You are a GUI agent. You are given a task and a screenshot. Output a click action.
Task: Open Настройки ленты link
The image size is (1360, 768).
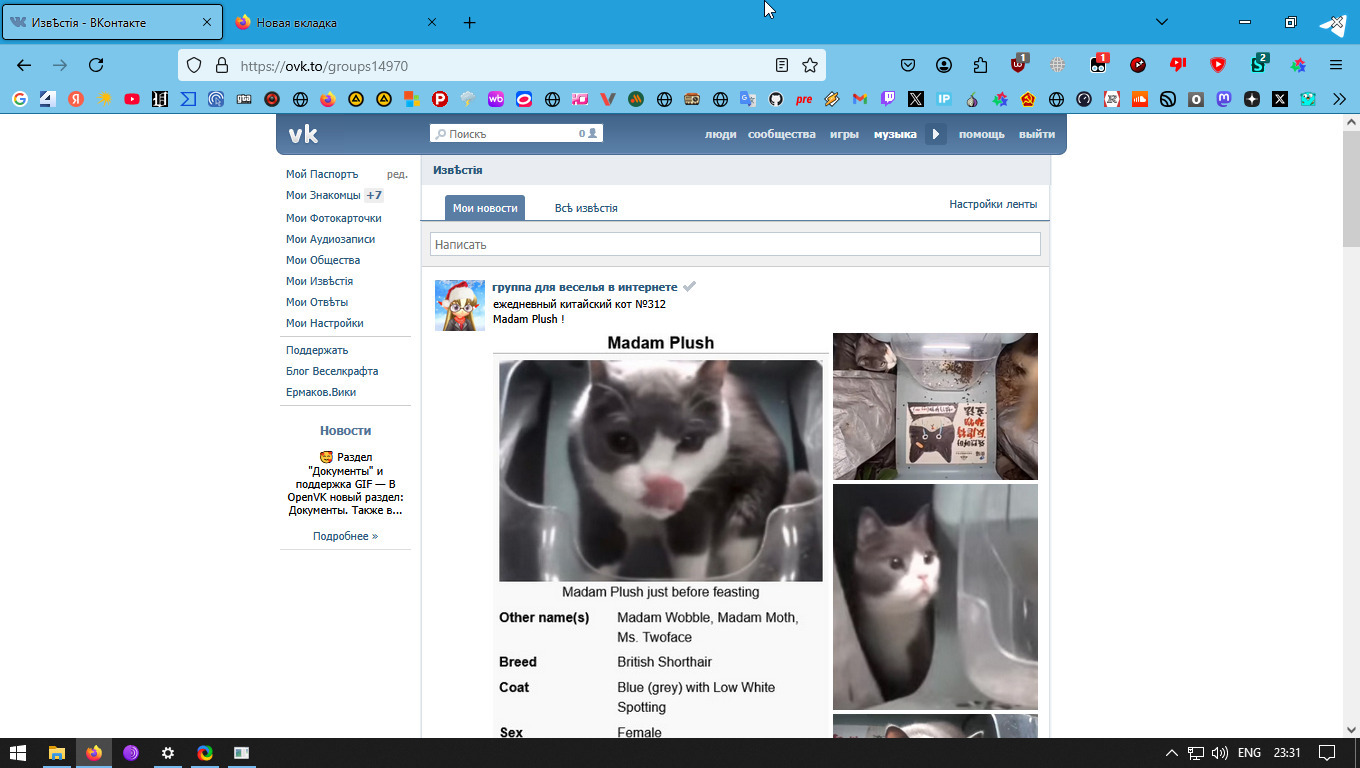coord(993,204)
